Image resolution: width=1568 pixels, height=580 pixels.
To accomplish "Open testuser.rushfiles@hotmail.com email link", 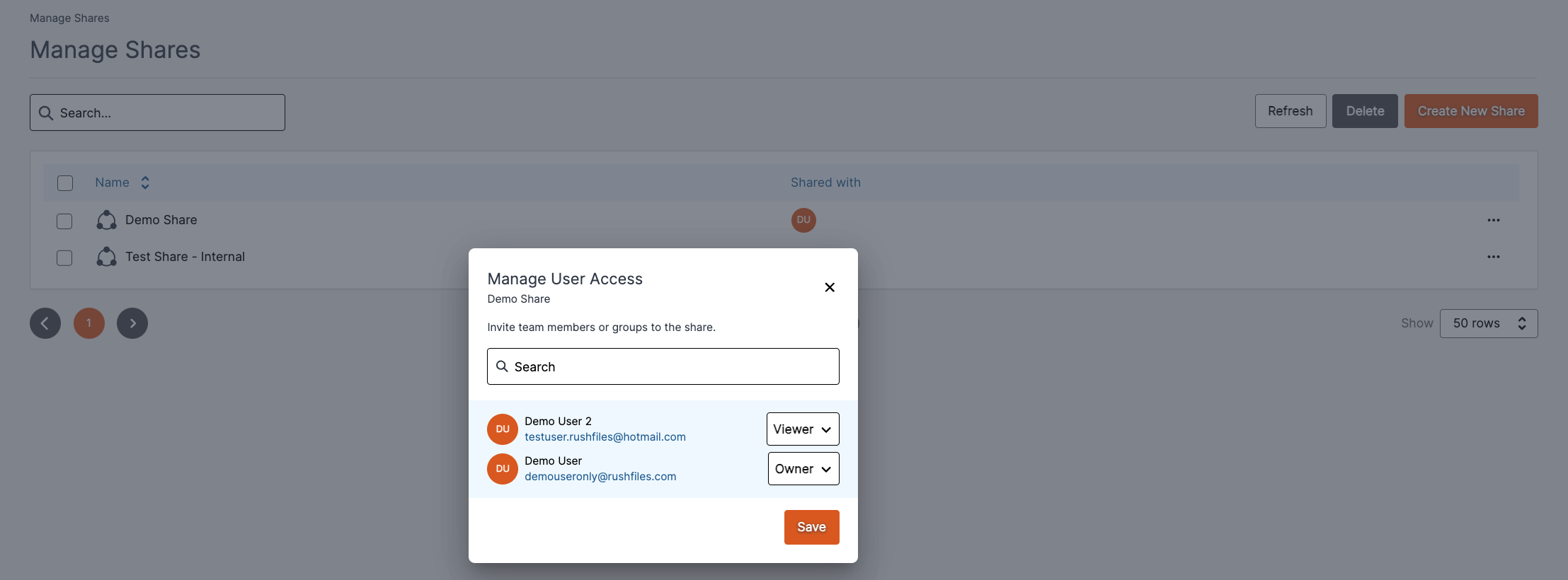I will pos(605,437).
